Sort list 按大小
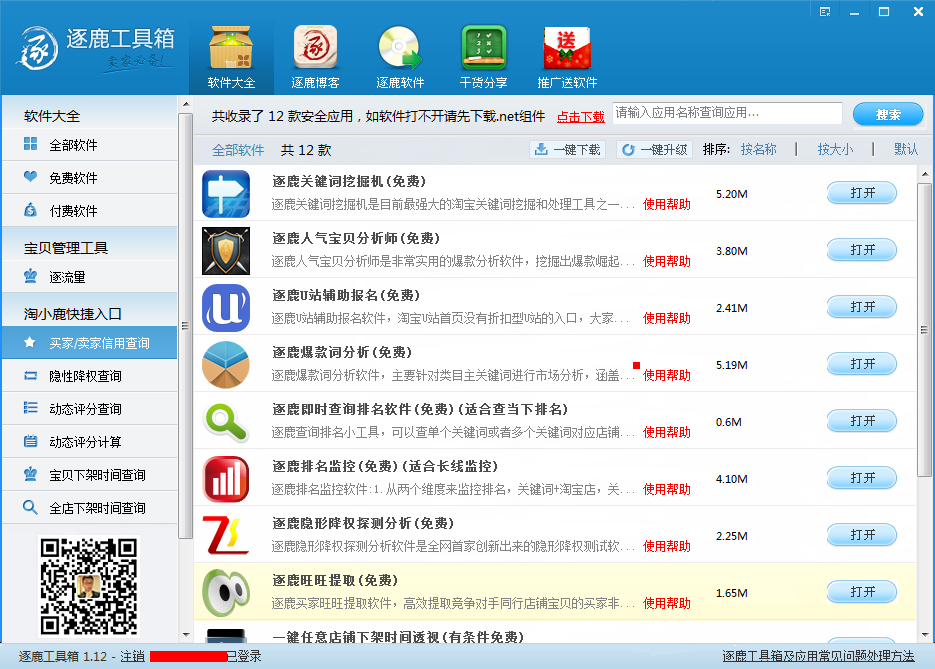The height and width of the screenshot is (669, 935). (835, 149)
